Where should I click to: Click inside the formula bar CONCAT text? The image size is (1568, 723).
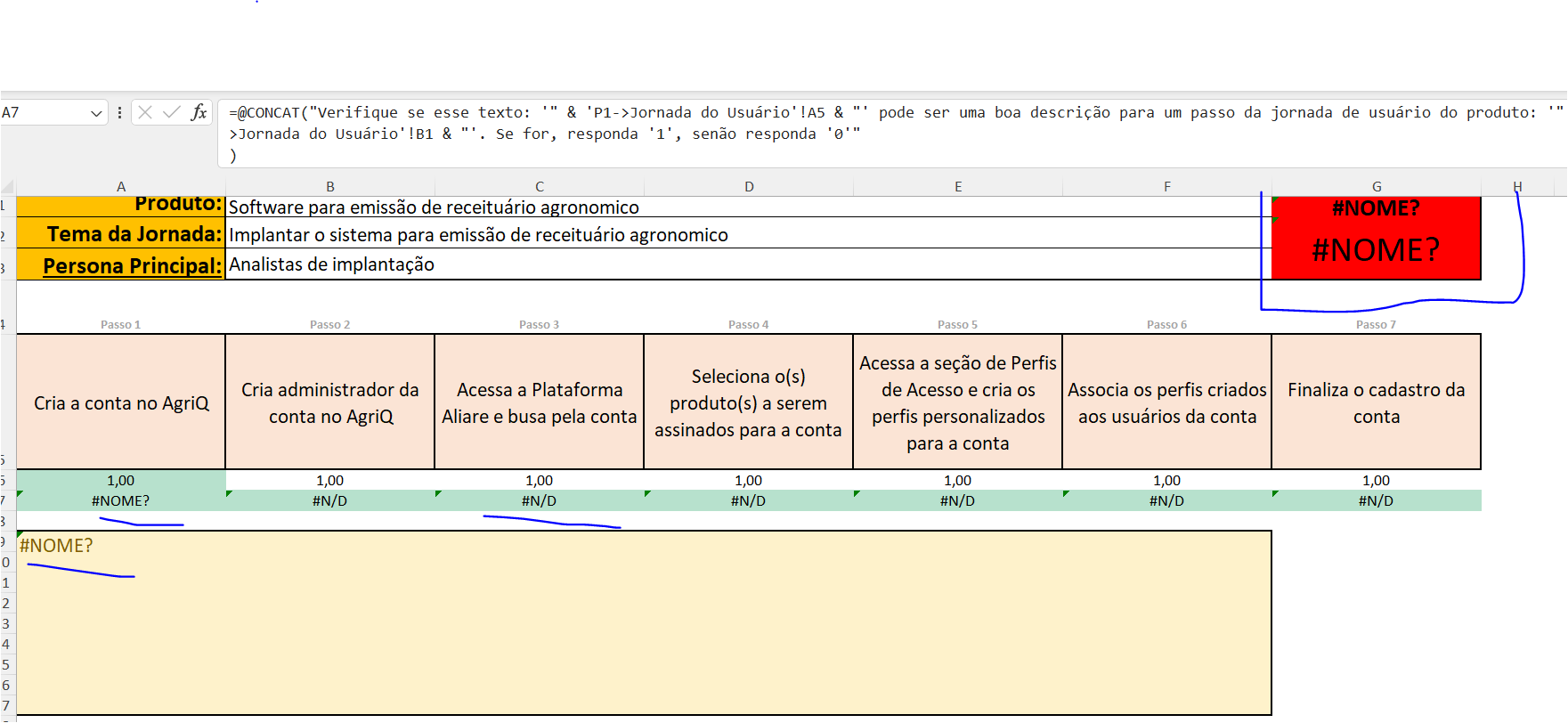[x=890, y=134]
